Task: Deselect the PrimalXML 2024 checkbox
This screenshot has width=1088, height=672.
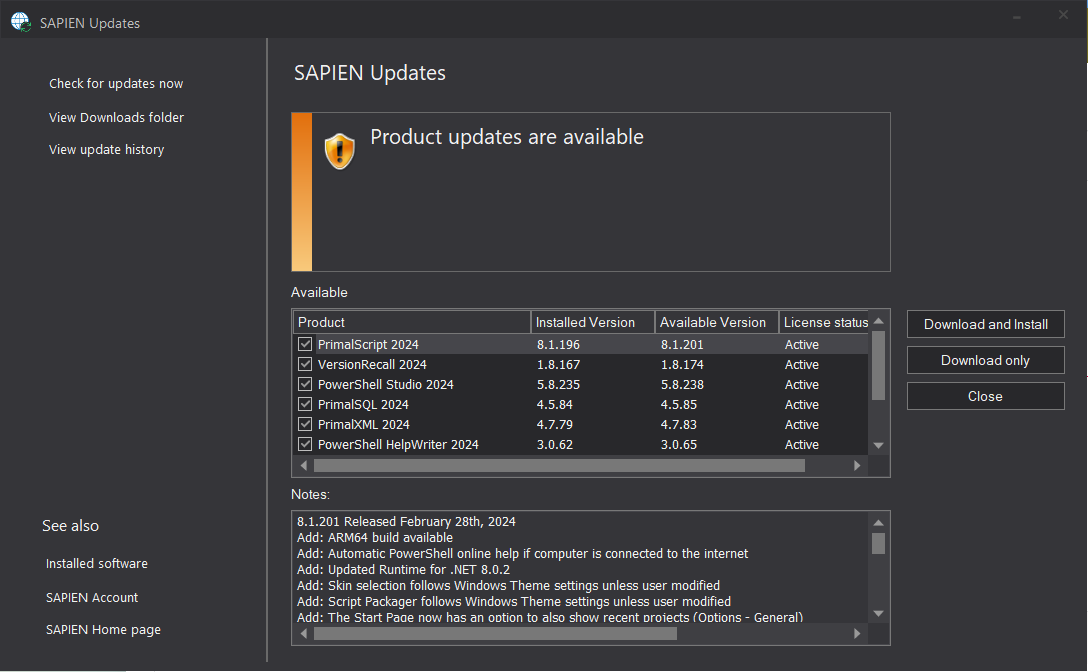Action: click(305, 424)
